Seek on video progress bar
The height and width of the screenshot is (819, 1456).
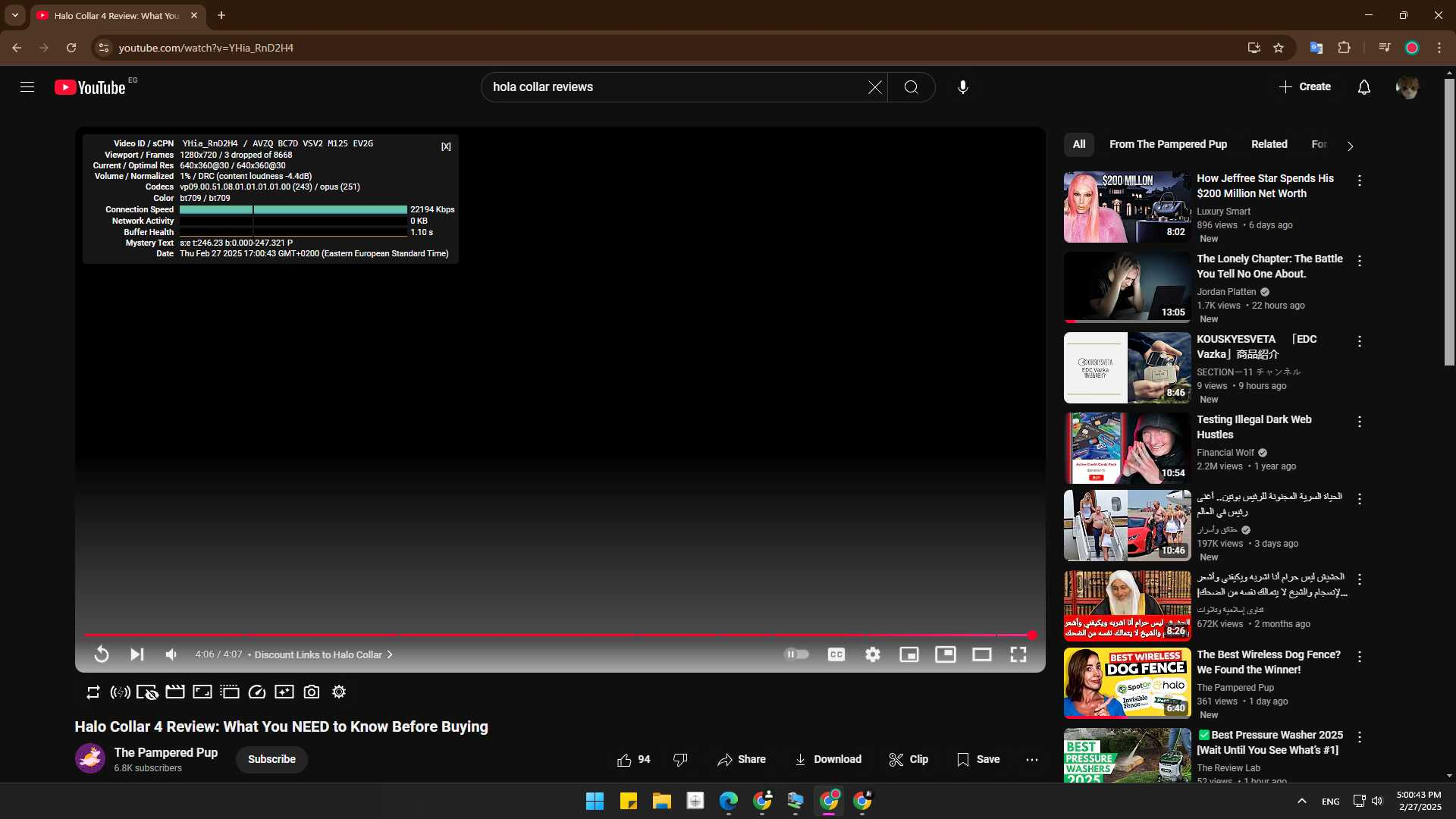[560, 635]
